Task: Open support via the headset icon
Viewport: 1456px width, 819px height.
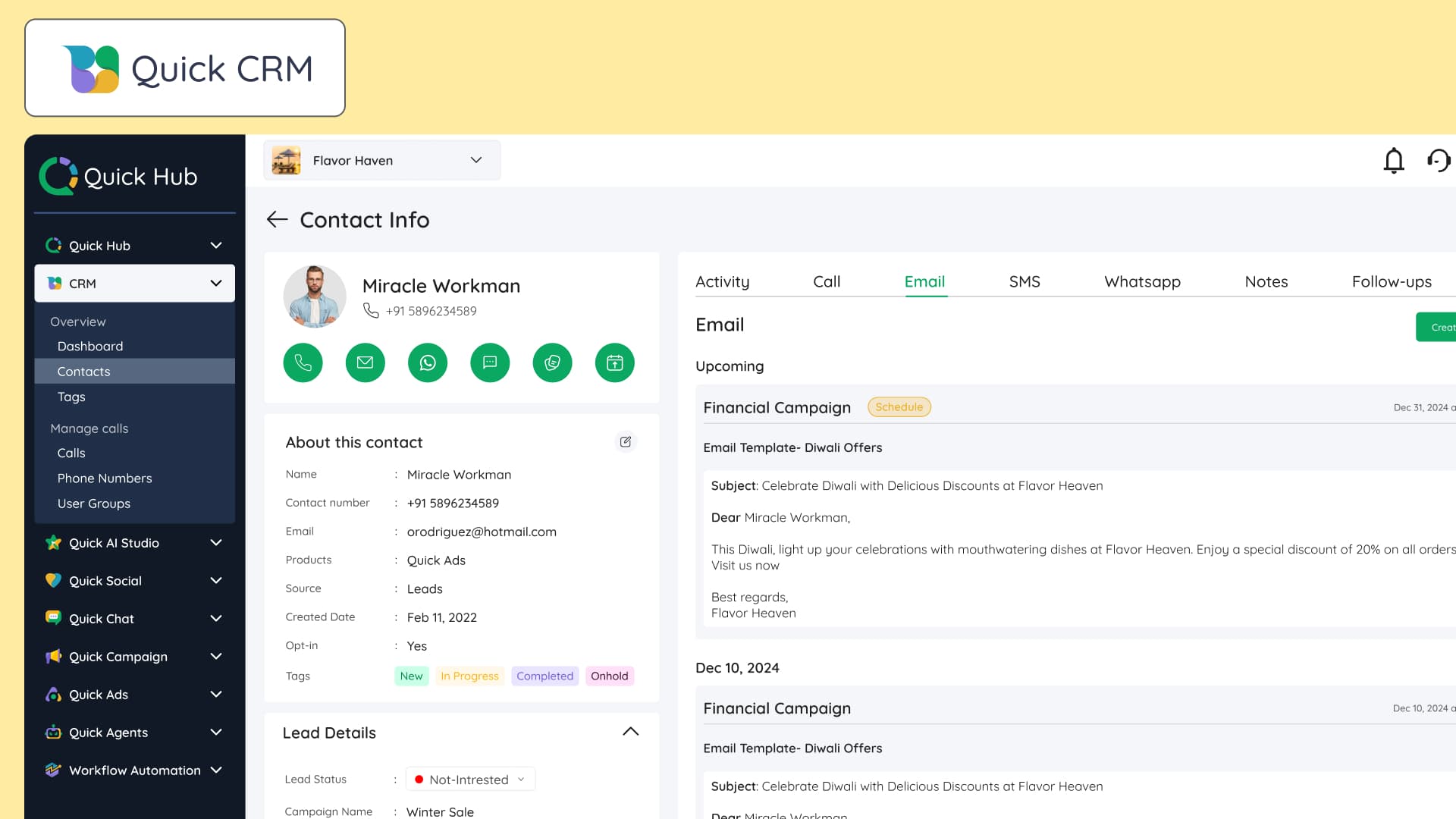Action: pos(1439,160)
